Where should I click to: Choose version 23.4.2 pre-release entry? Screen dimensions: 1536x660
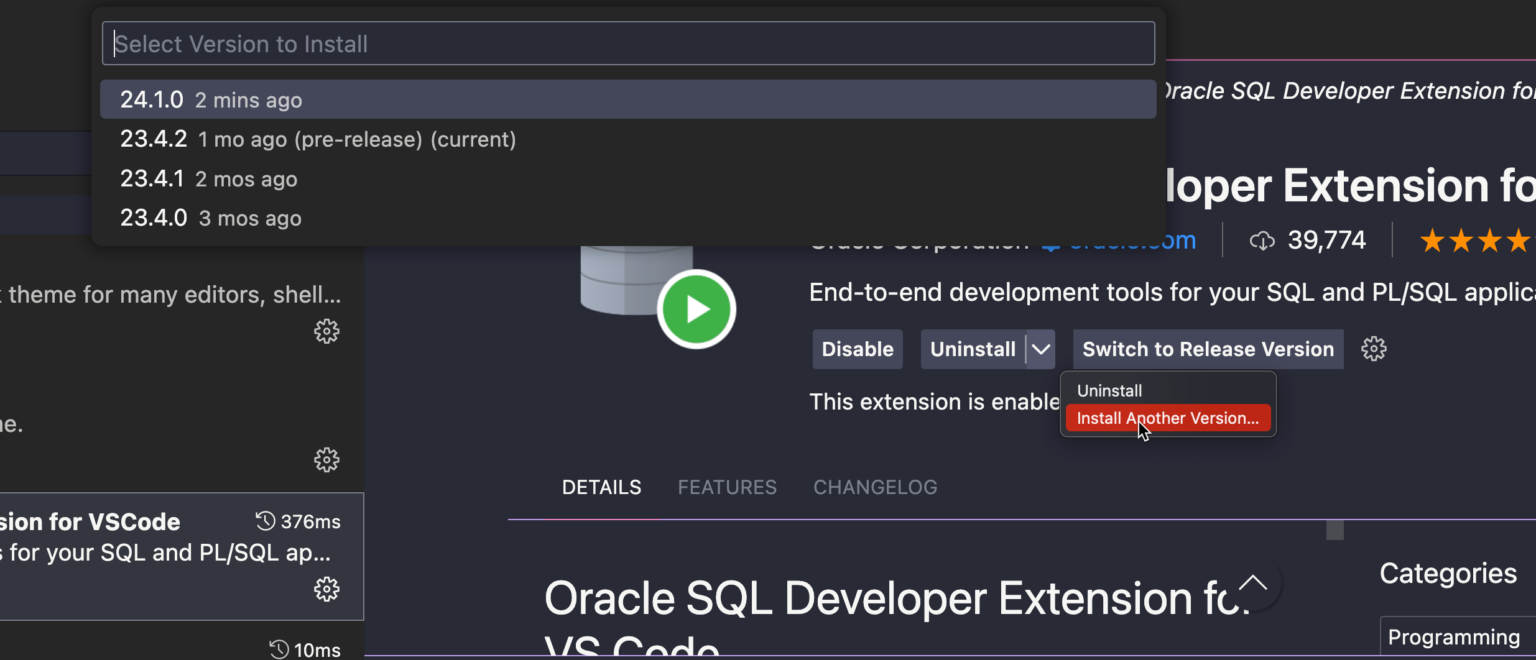[x=628, y=139]
